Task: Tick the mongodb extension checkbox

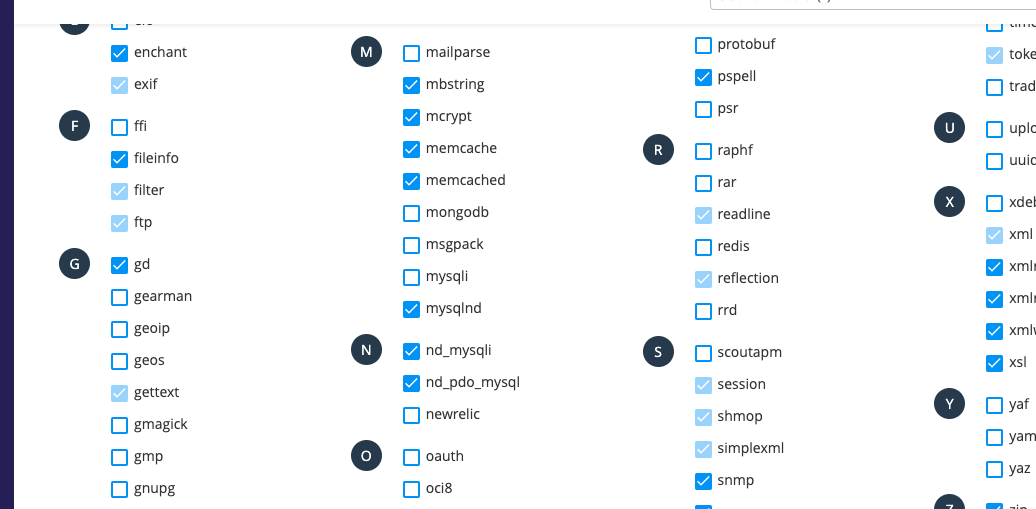Action: coord(411,213)
